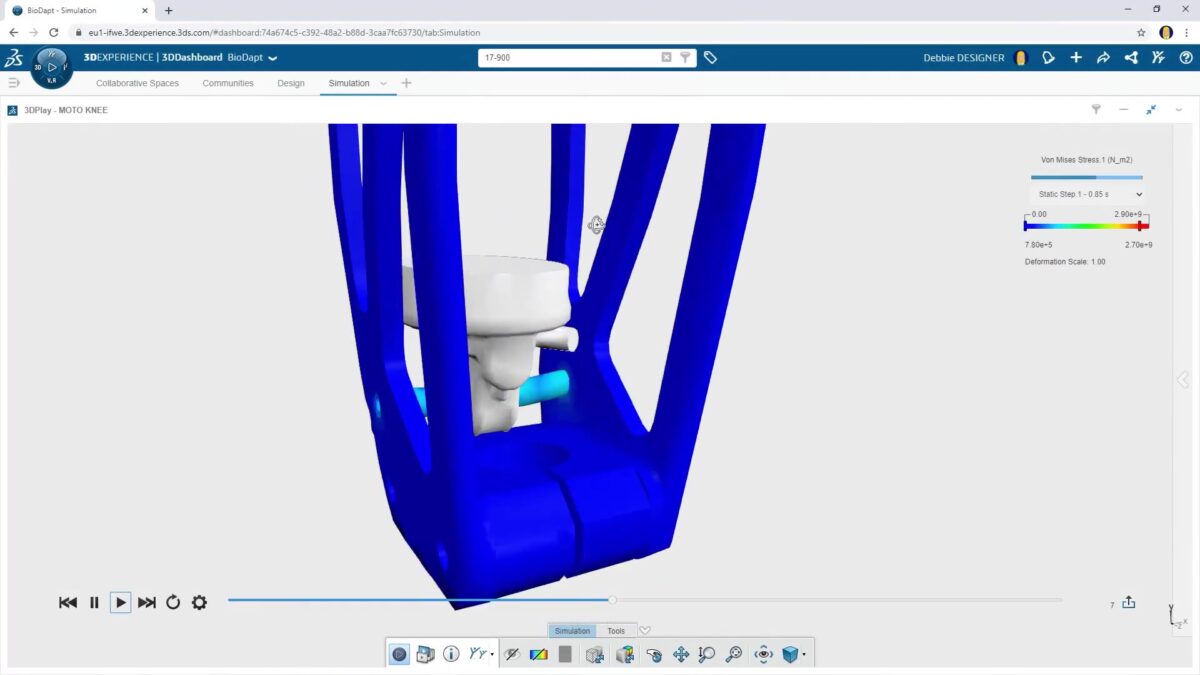Viewport: 1200px width, 675px height.
Task: Open the Static Step 1 dropdown
Action: [1087, 194]
